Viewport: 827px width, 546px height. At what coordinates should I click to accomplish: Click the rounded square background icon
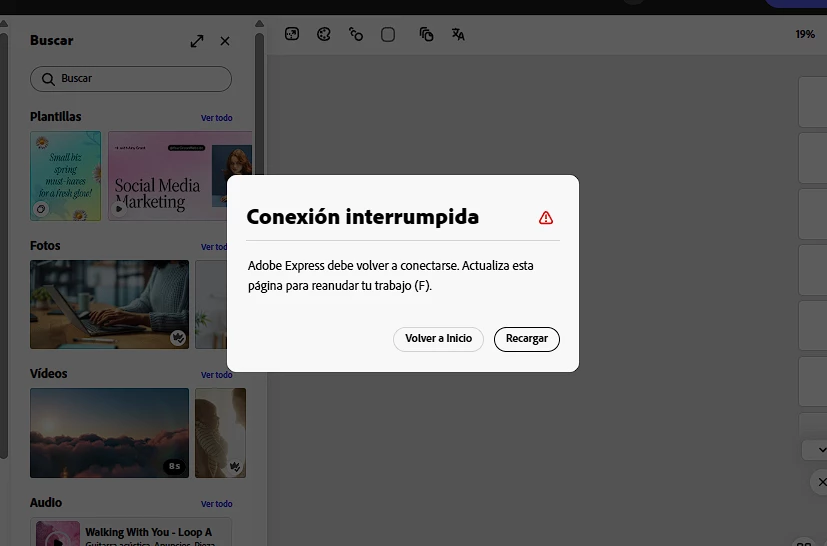tap(388, 35)
